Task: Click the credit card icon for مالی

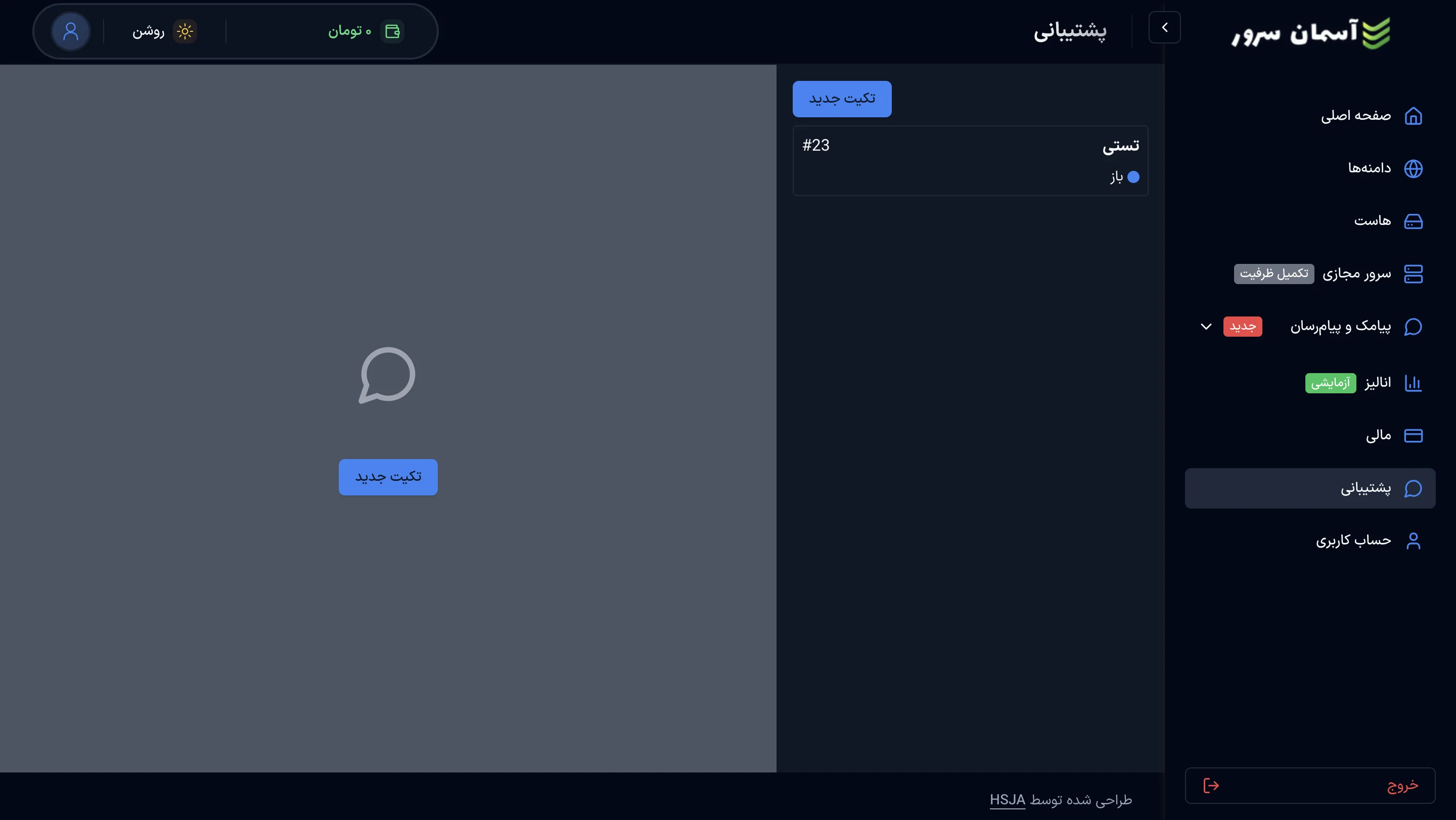Action: click(x=1413, y=436)
